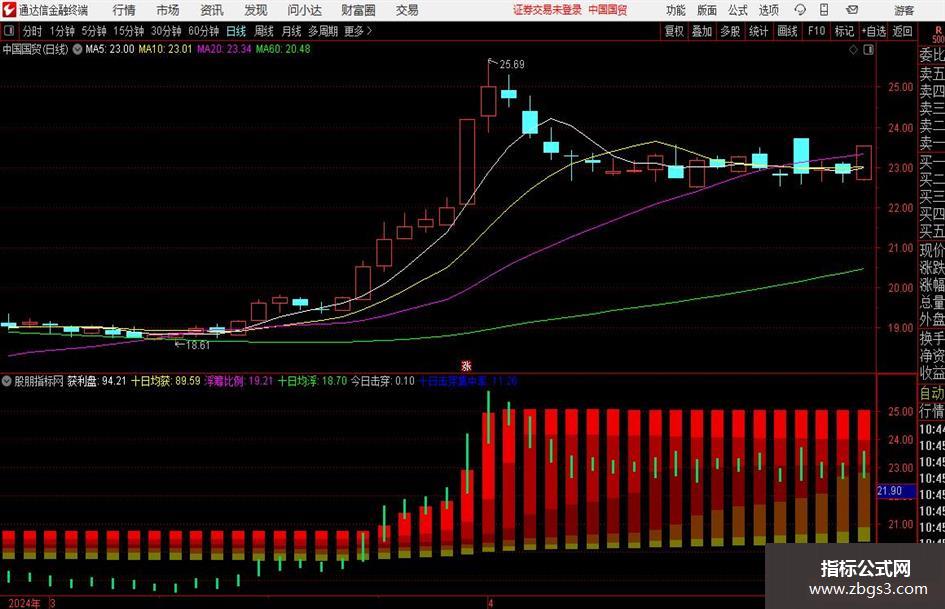Open MA indicator dropdown beside 中国国贸(日线)

(x=77, y=49)
